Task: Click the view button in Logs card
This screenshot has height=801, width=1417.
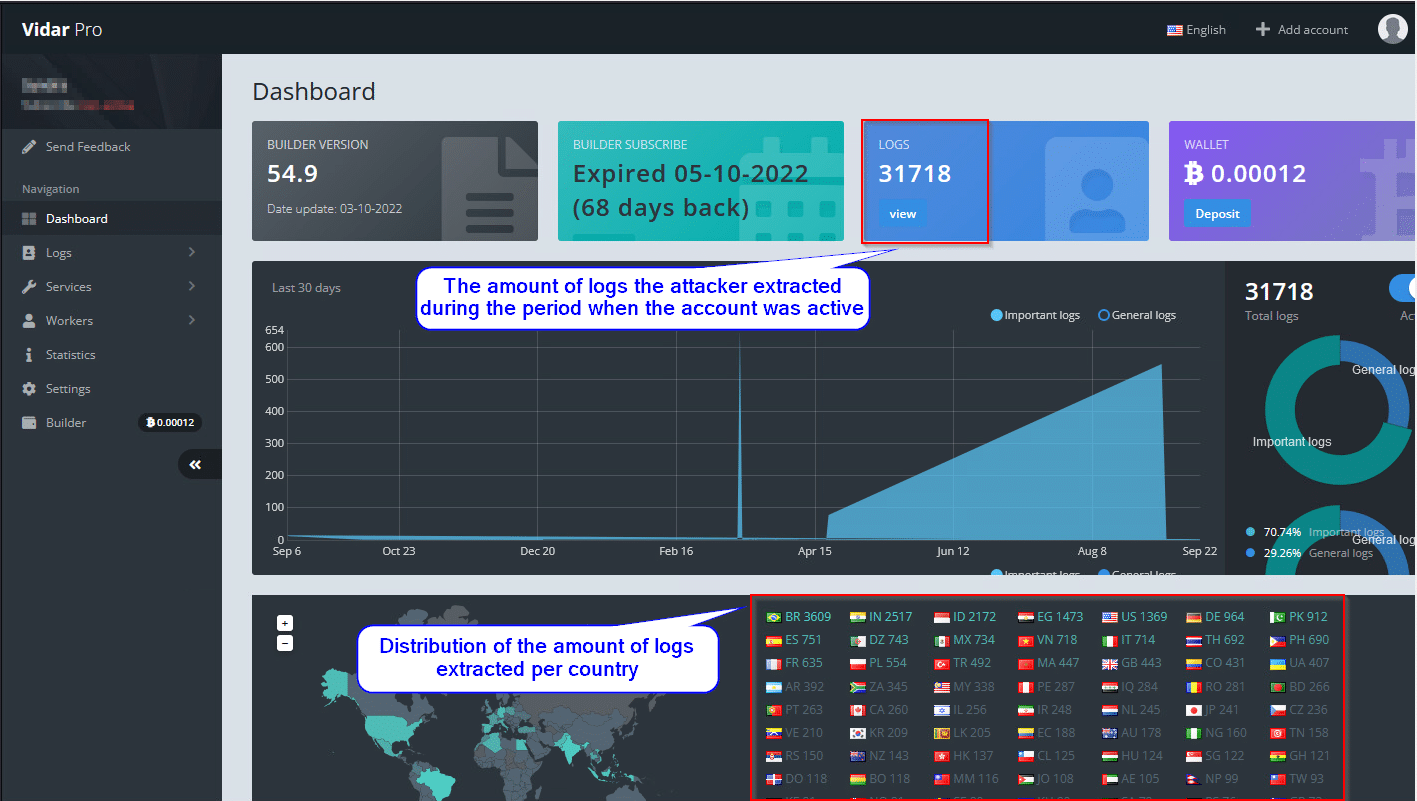Action: point(902,214)
